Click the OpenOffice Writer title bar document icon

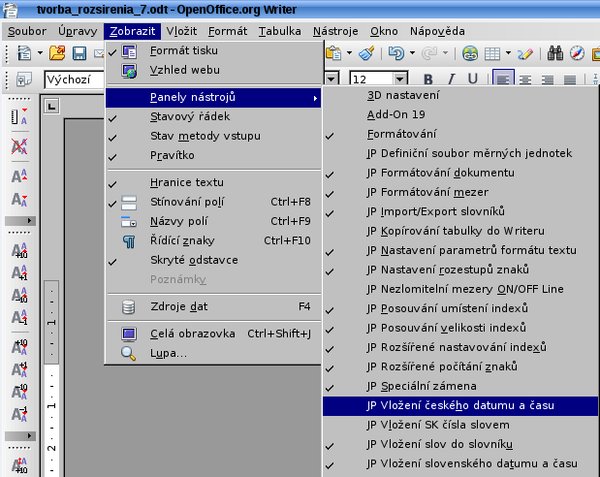[x=10, y=10]
